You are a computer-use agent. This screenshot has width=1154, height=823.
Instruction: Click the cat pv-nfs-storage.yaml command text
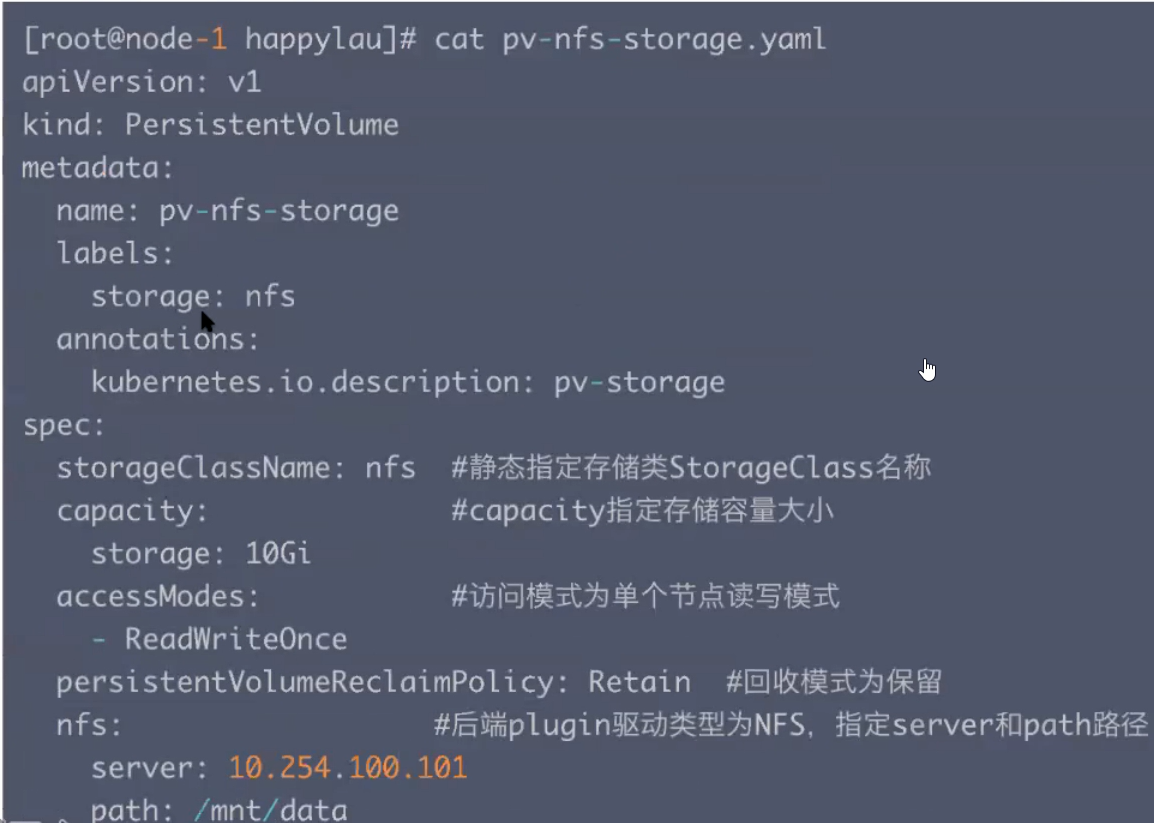[x=630, y=40]
